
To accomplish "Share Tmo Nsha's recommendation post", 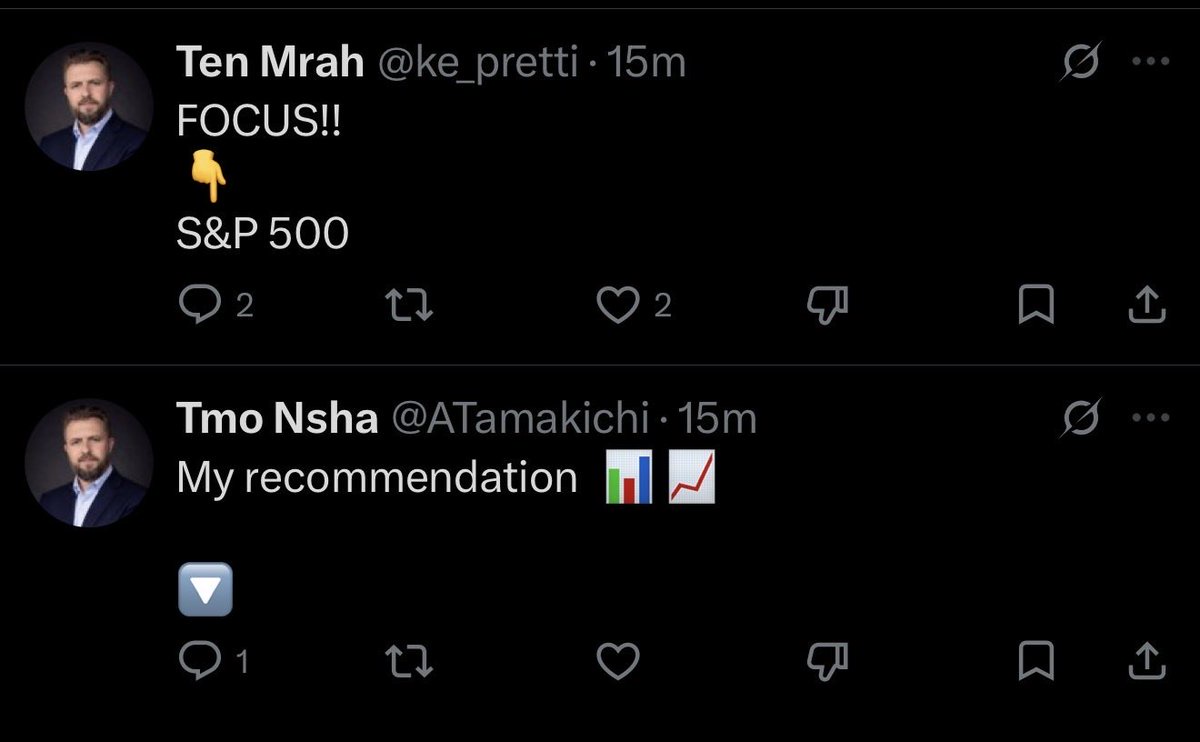I will pos(1147,660).
